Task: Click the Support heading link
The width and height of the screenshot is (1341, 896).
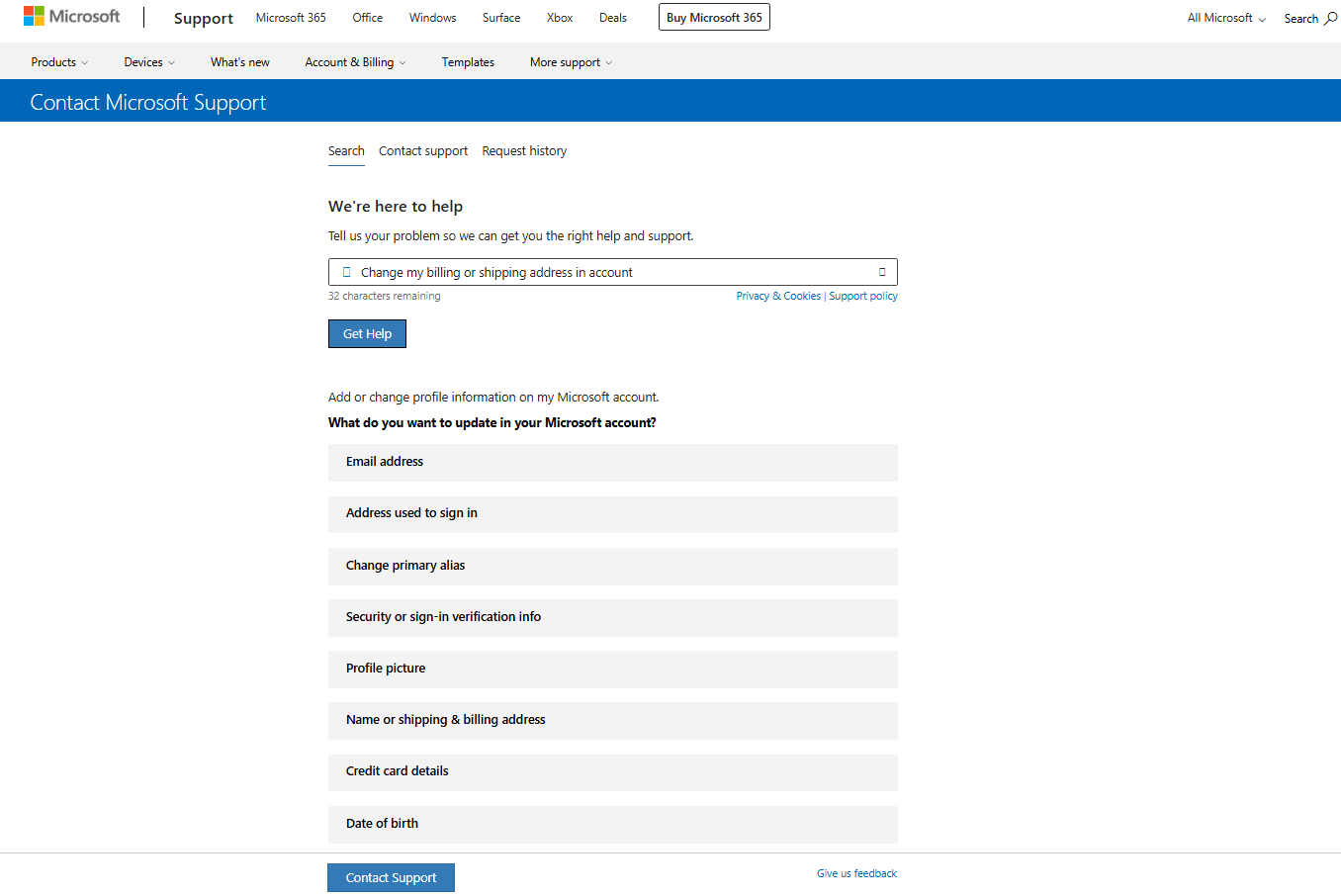Action: click(x=204, y=18)
